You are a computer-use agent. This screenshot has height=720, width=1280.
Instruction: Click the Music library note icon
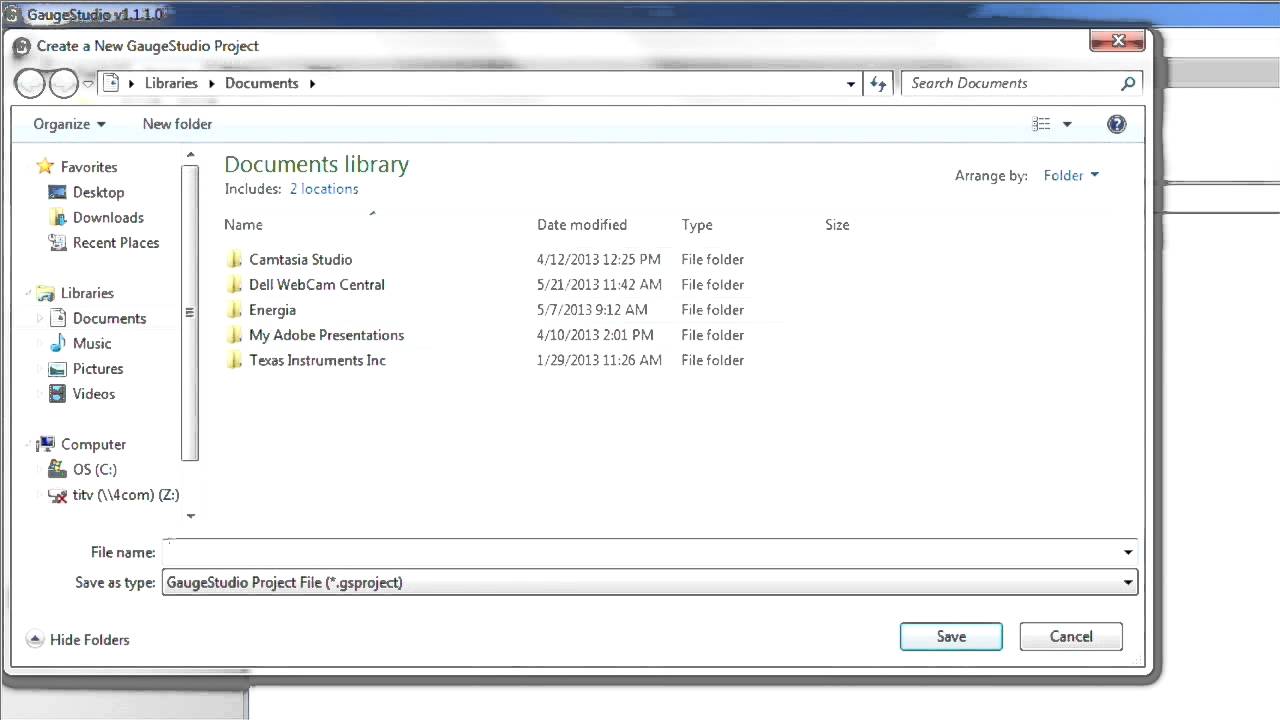(x=57, y=343)
